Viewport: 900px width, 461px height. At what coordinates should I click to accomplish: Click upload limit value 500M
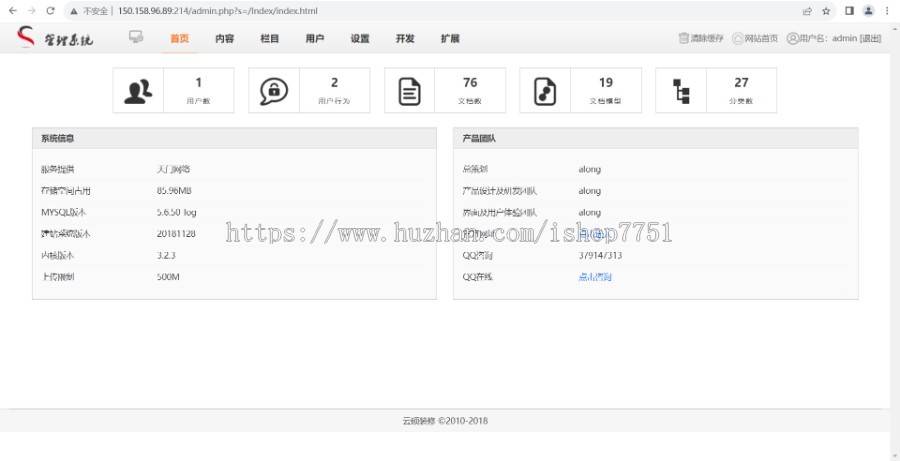(168, 277)
